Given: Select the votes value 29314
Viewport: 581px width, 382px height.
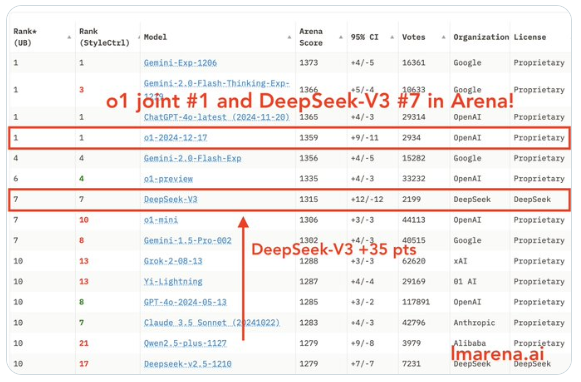Looking at the screenshot, I should [x=414, y=117].
